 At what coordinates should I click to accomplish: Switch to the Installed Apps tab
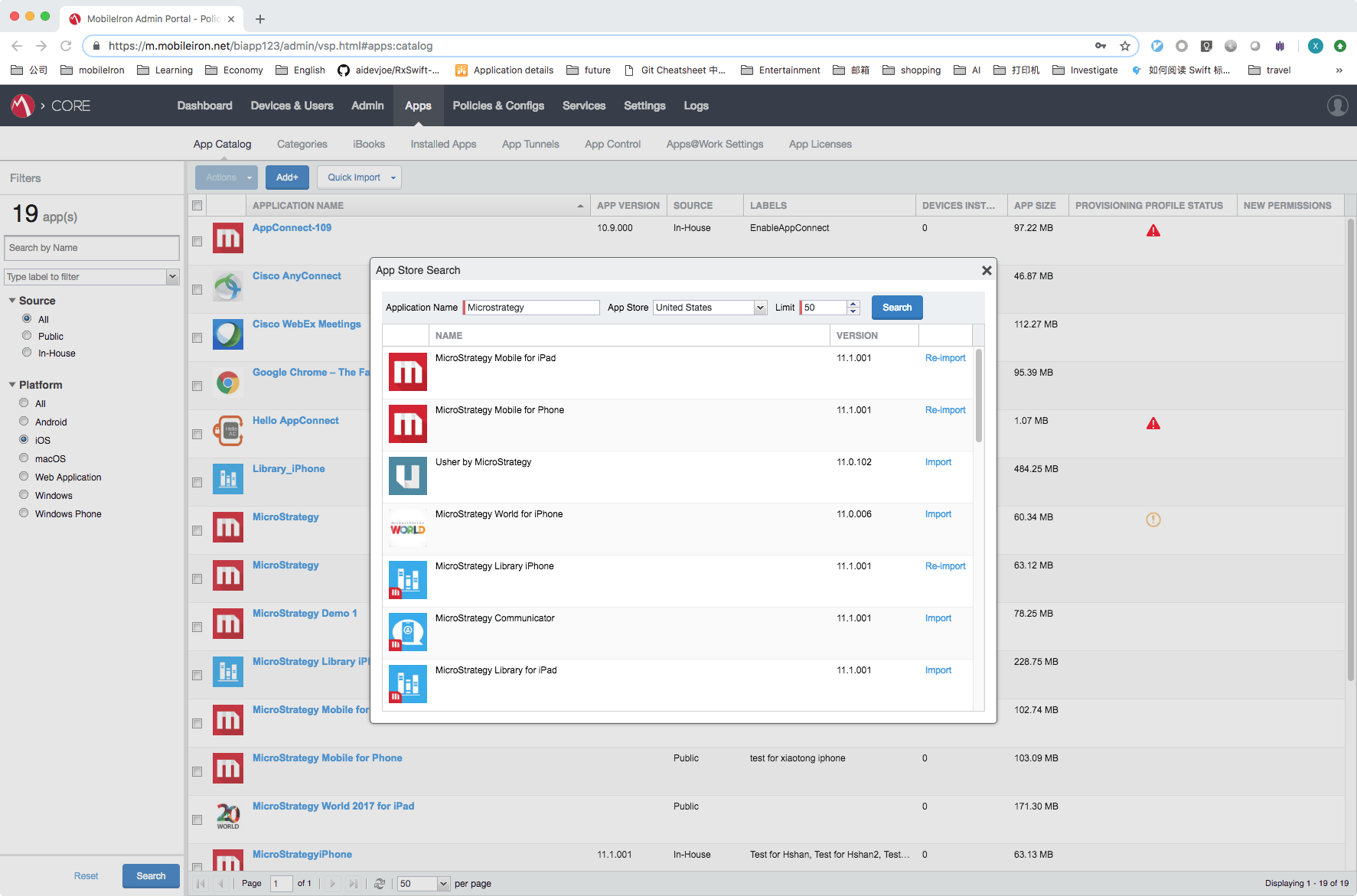click(443, 144)
